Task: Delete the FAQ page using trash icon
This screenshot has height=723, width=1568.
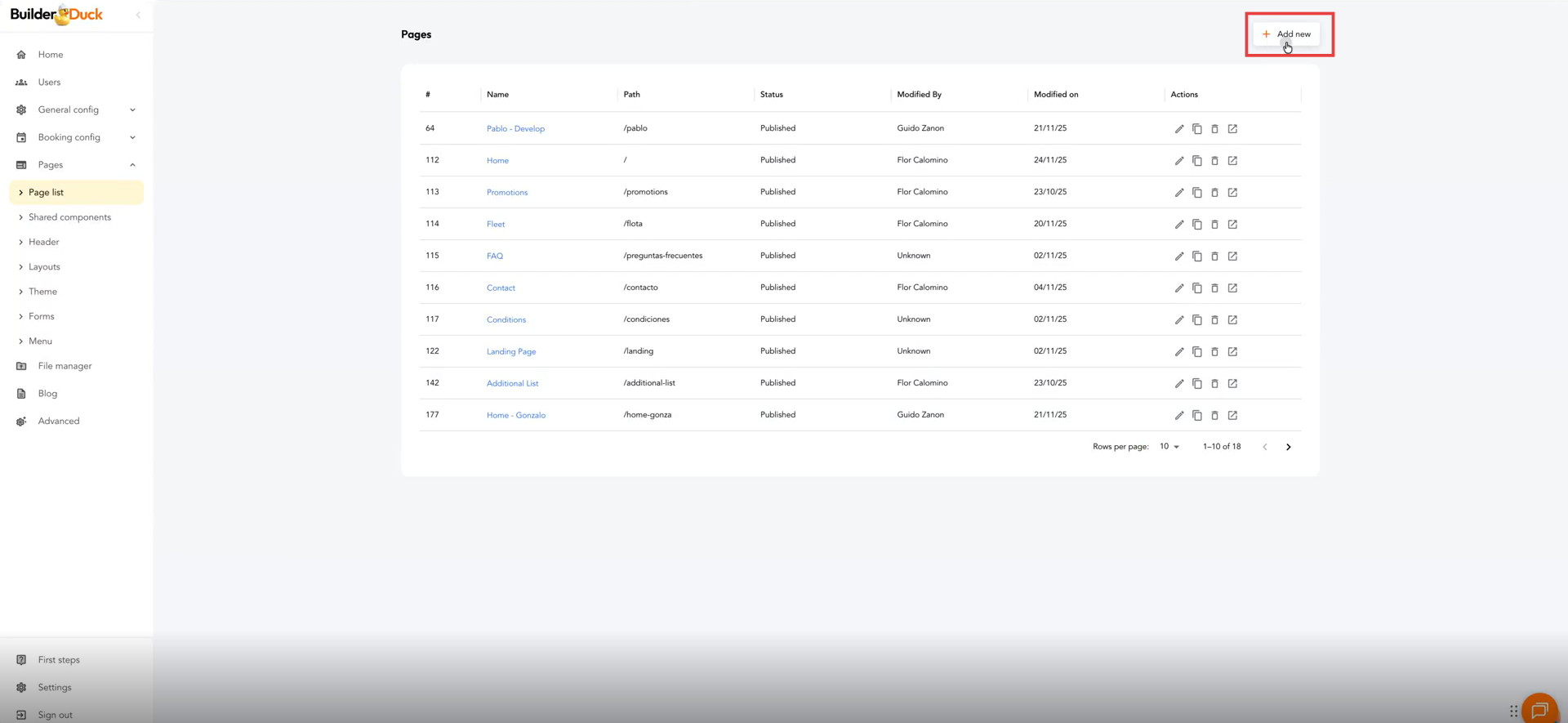Action: [1214, 257]
